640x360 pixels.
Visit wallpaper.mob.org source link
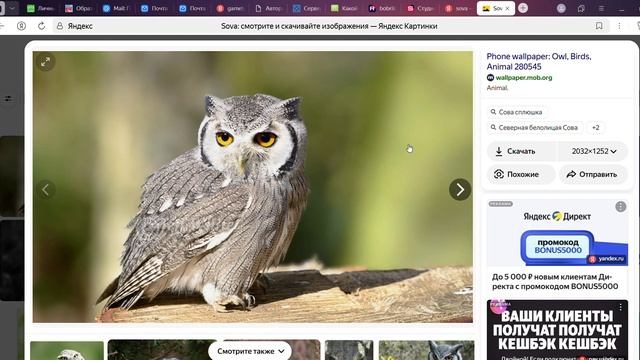[524, 78]
